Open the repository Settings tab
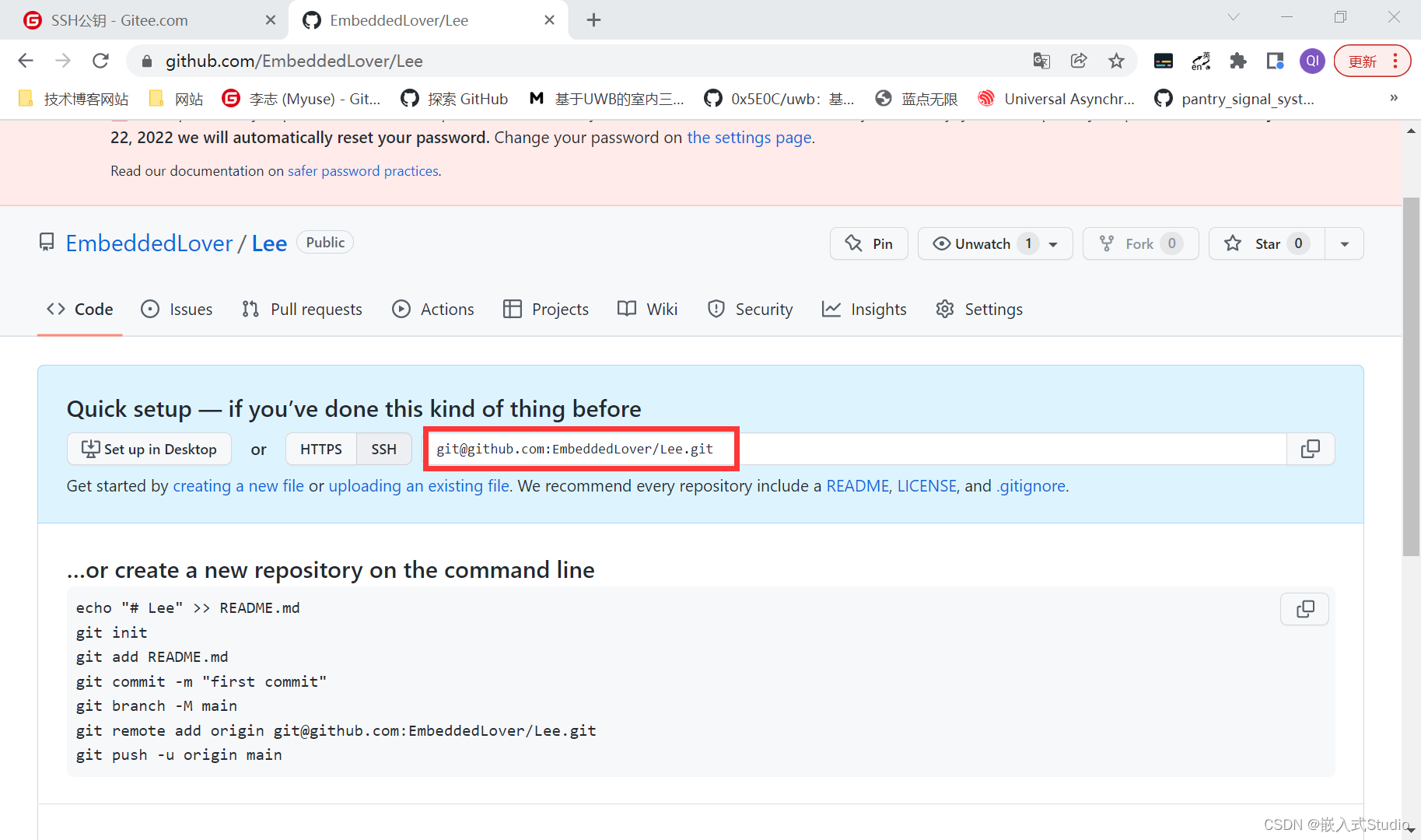The width and height of the screenshot is (1421, 840). click(979, 309)
